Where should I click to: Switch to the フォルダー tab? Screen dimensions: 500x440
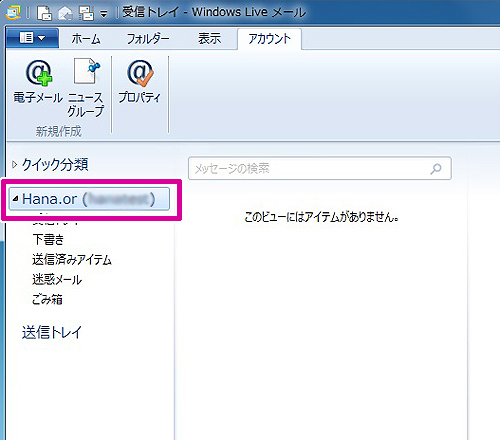pyautogui.click(x=148, y=39)
